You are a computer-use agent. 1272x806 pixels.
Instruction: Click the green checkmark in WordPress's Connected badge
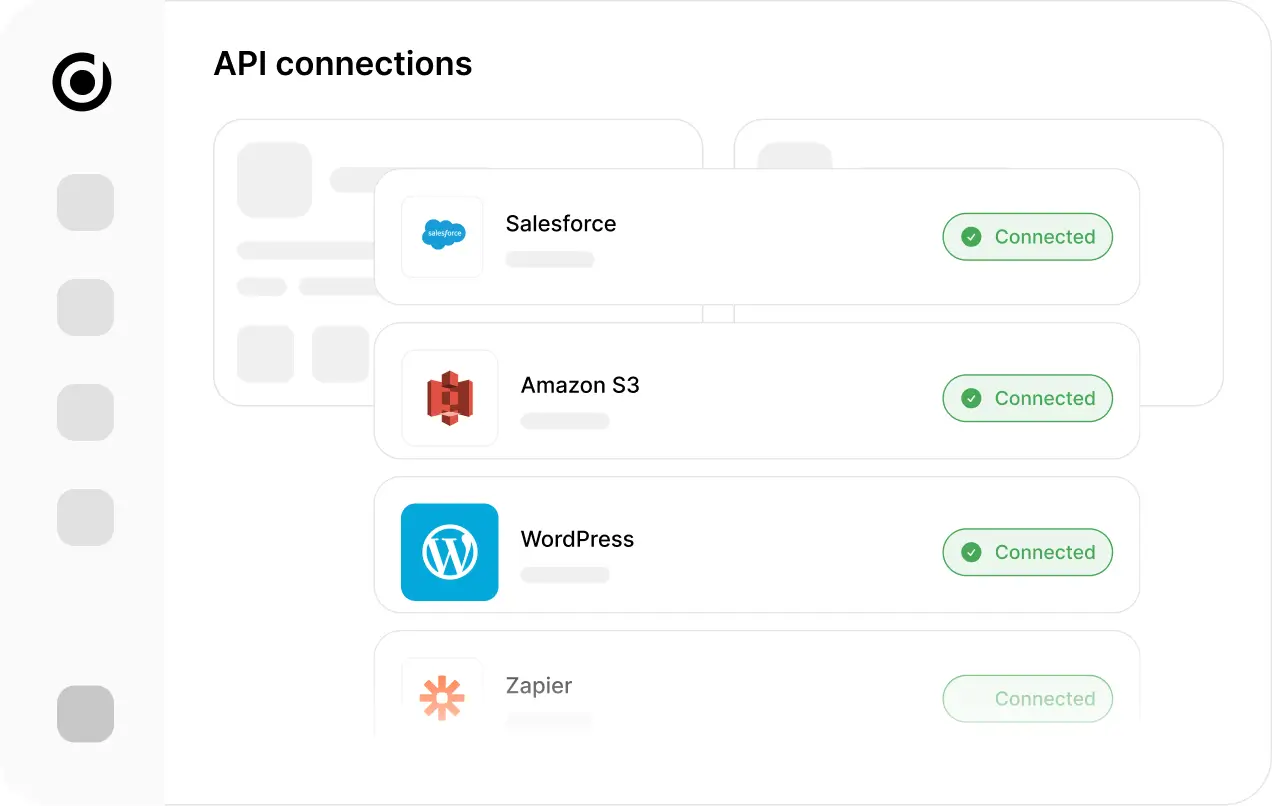[971, 552]
